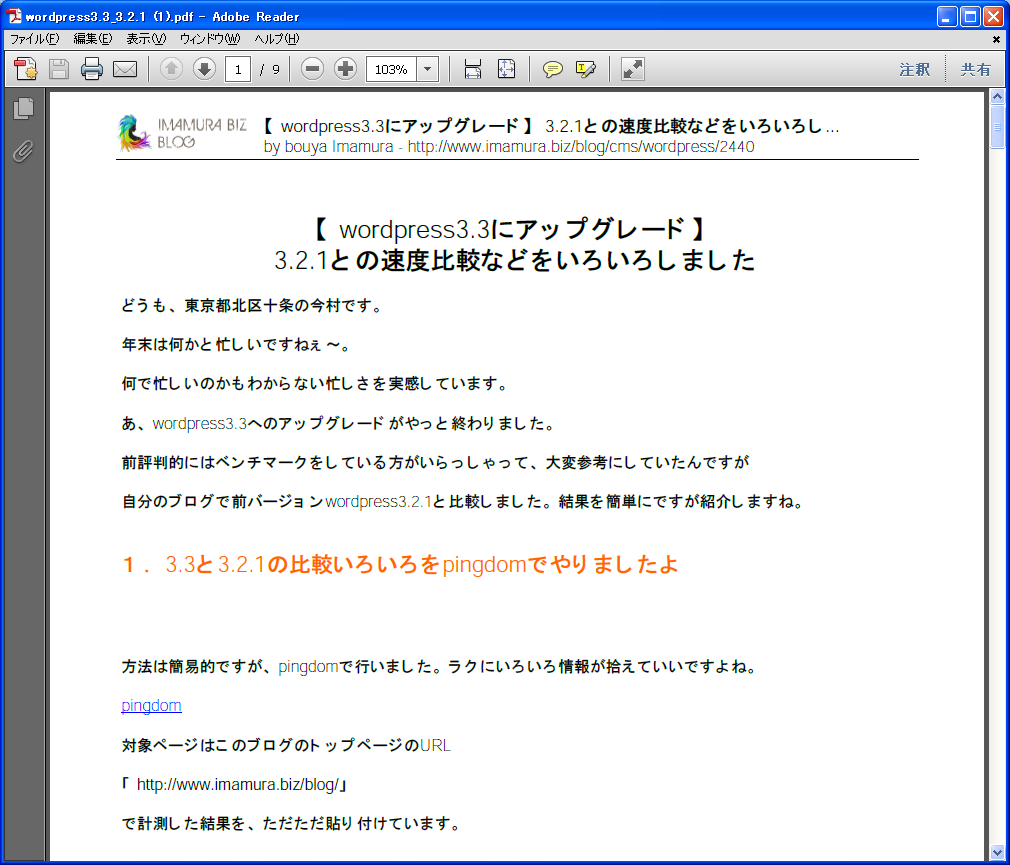Open the zoom level dropdown arrow

click(x=428, y=69)
